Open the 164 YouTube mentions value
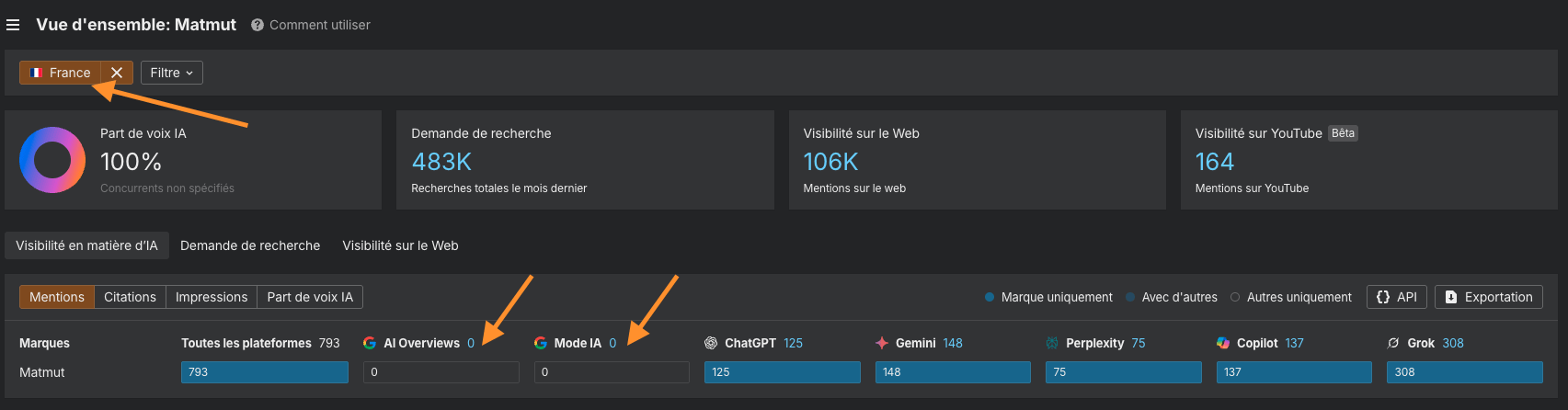 tap(1214, 162)
